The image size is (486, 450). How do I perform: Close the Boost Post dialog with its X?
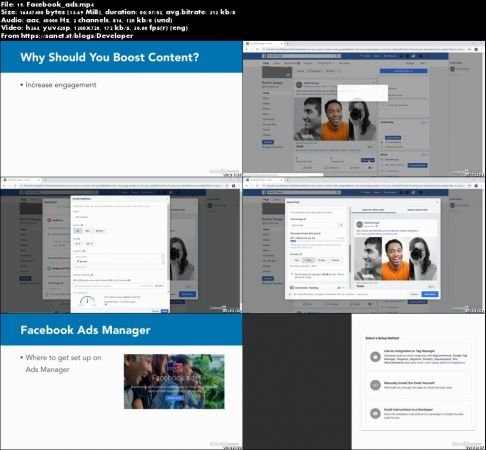[x=437, y=202]
